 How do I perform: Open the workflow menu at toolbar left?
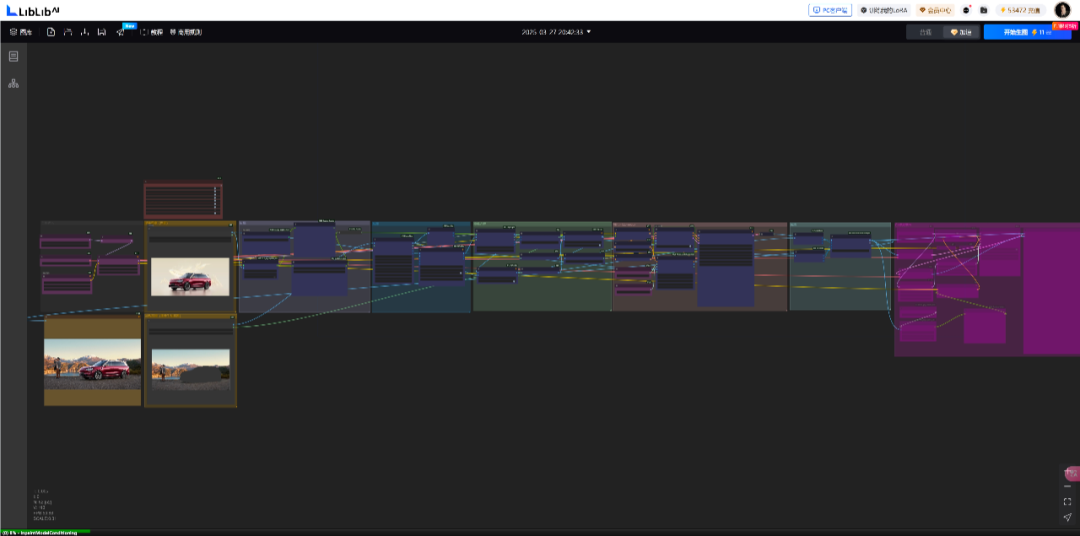(x=21, y=32)
